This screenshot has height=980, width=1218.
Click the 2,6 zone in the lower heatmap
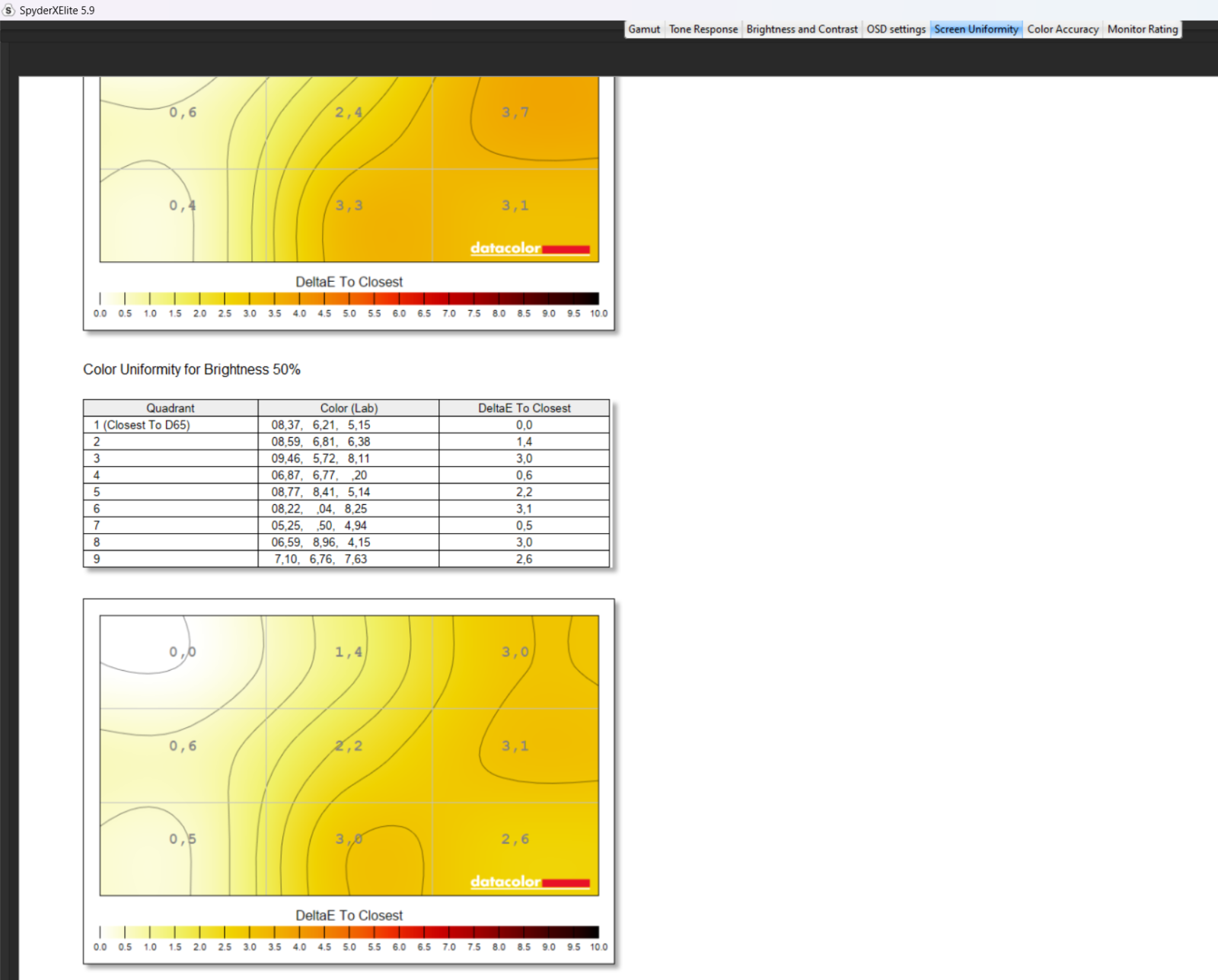click(x=515, y=839)
